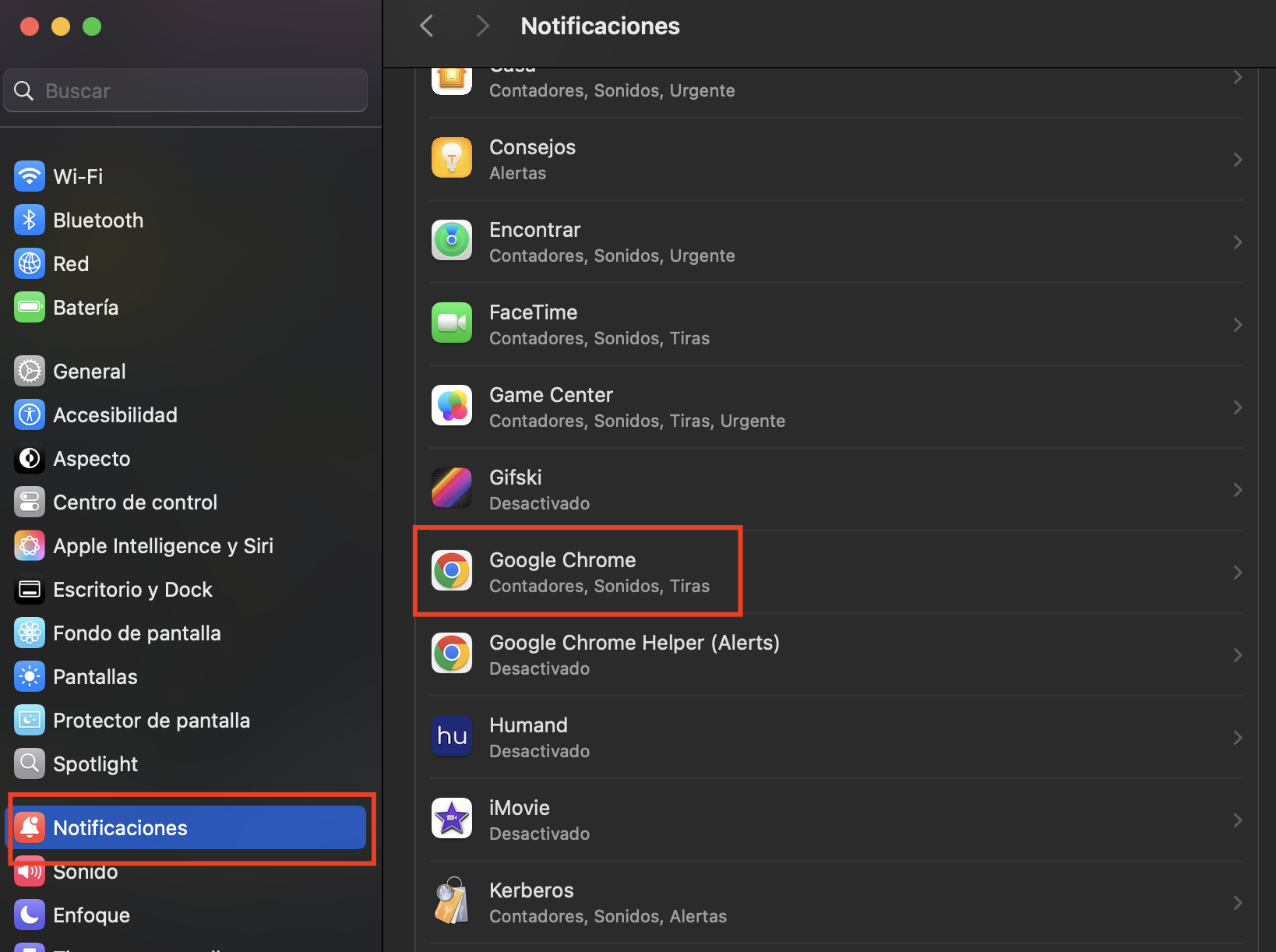Click the Encontrar radar icon
The height and width of the screenshot is (952, 1276).
(x=452, y=241)
